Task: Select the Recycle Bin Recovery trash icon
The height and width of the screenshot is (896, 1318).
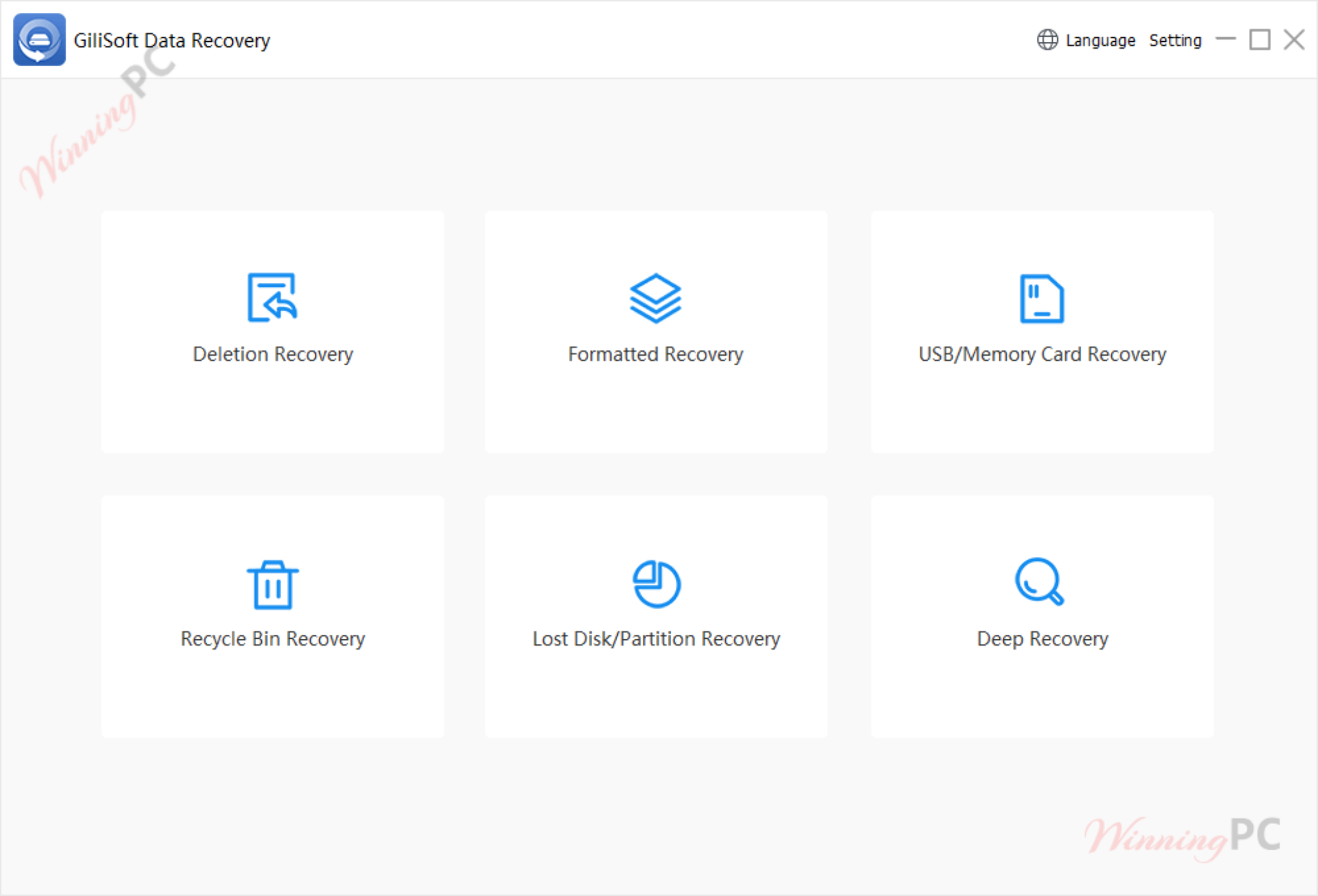Action: point(272,583)
